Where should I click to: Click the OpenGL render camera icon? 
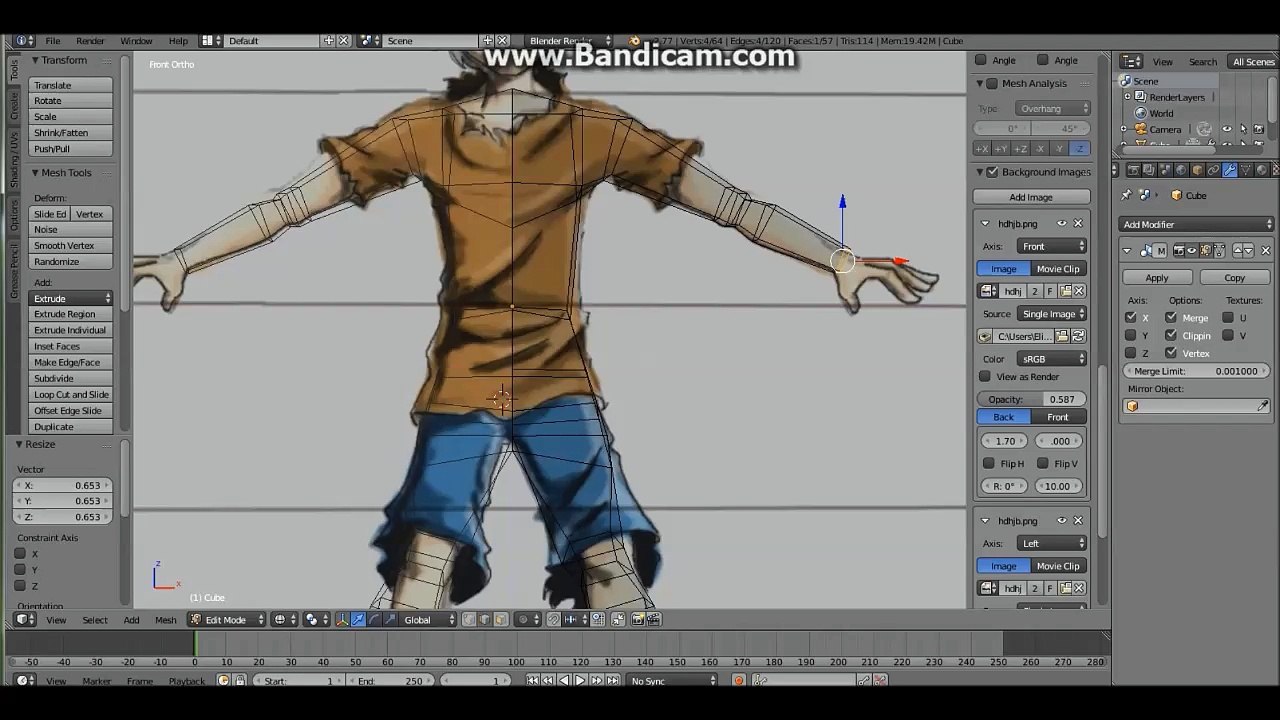[637, 620]
